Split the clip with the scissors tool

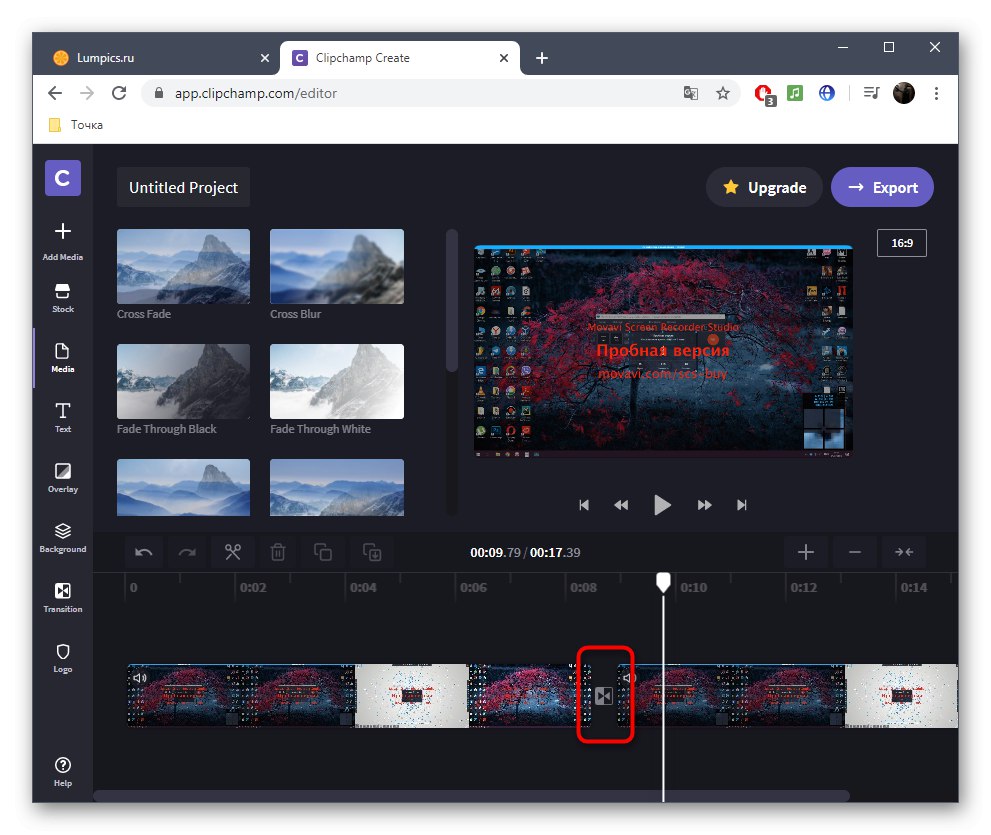tap(232, 552)
